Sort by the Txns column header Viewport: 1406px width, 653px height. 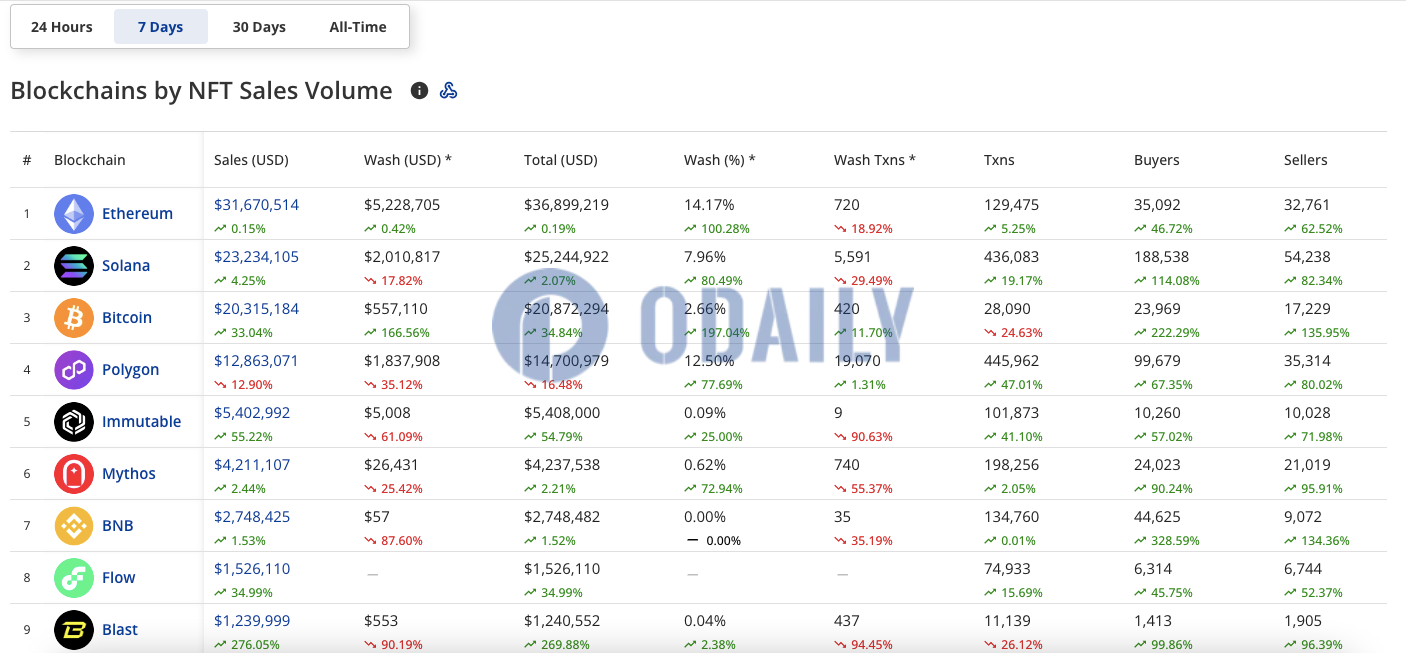pyautogui.click(x=999, y=160)
